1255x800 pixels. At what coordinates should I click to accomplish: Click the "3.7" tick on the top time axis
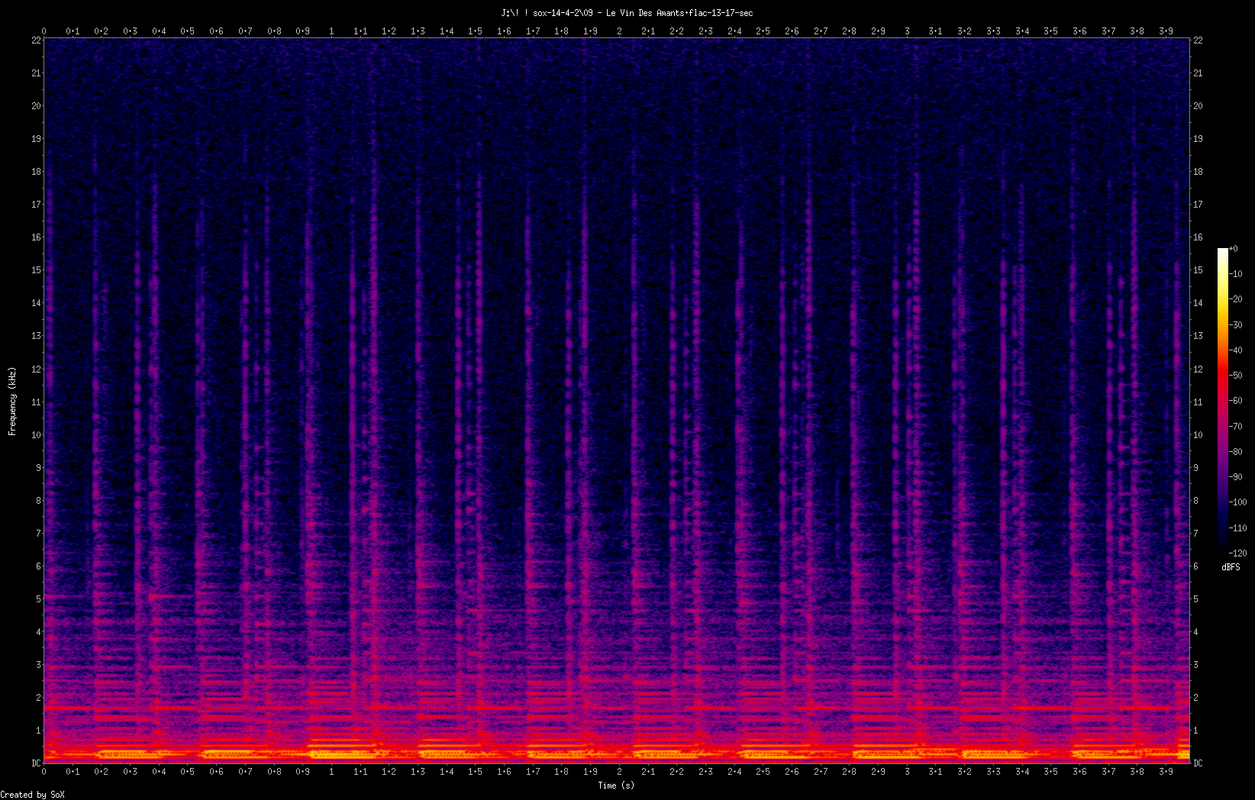[1108, 31]
